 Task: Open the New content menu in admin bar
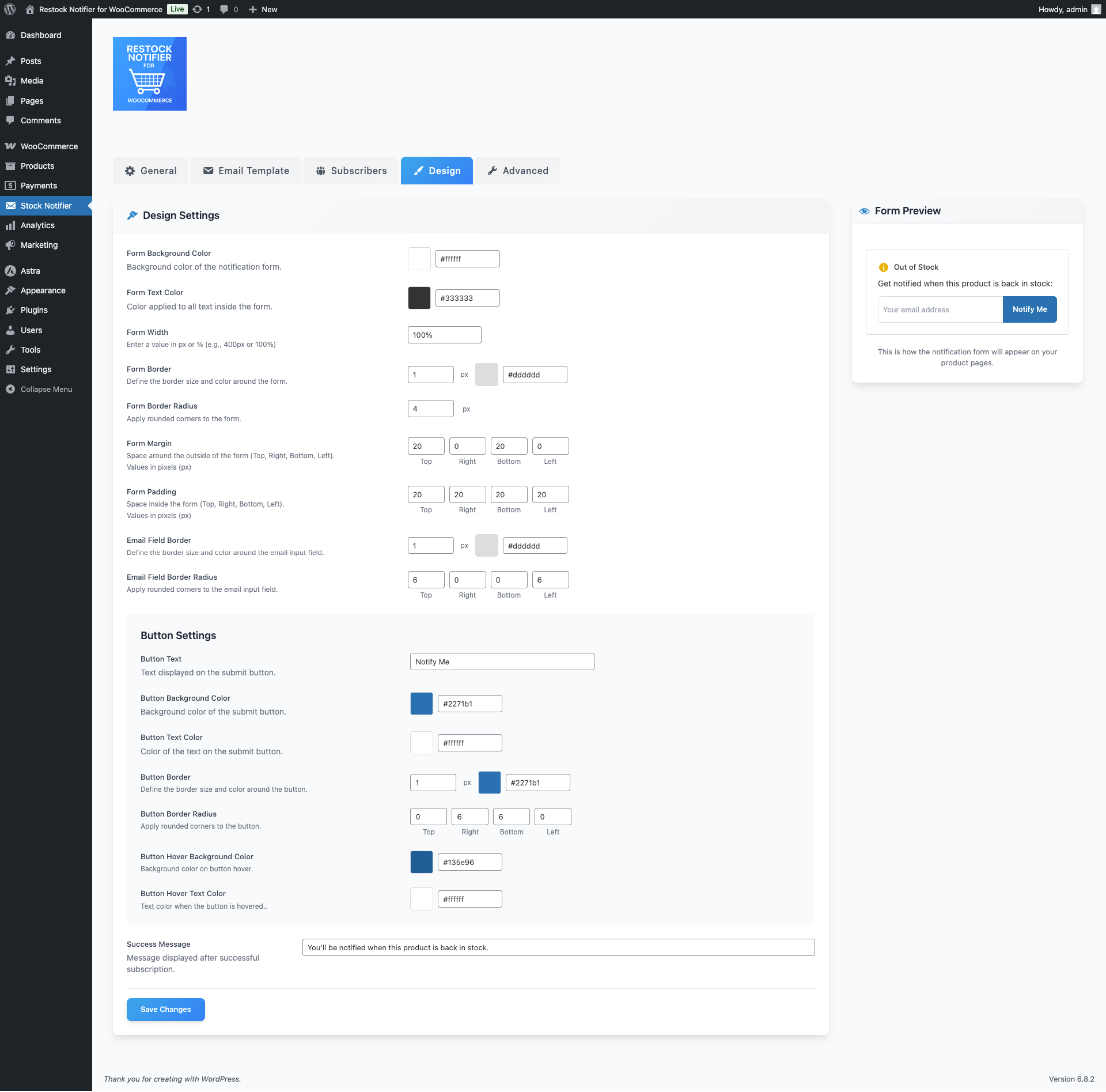point(262,9)
